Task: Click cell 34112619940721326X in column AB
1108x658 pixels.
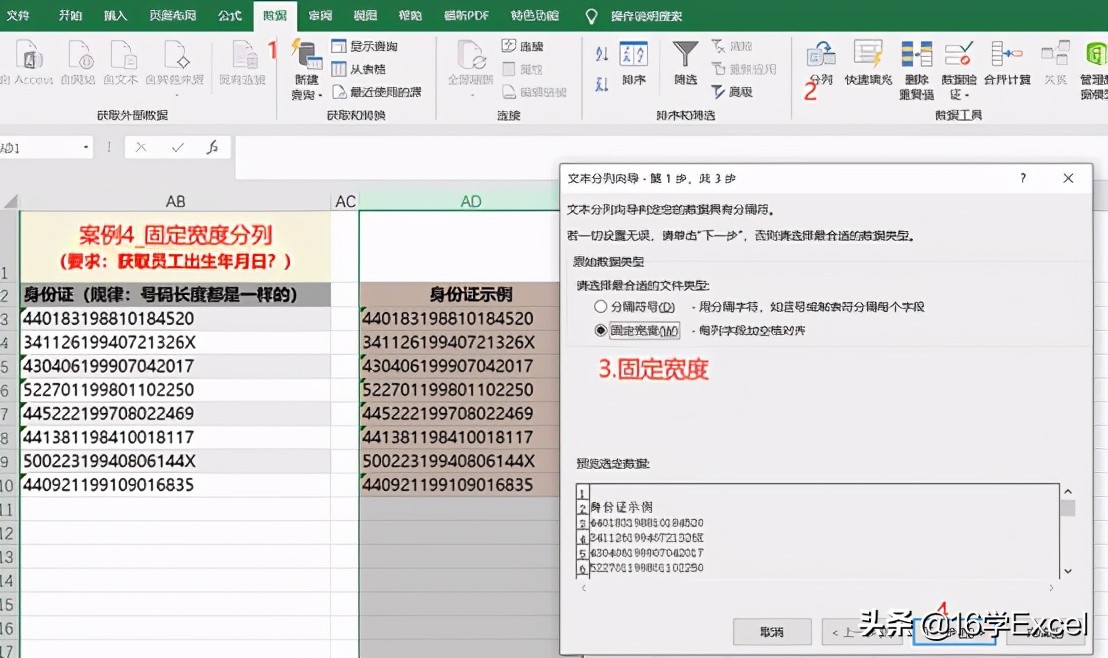Action: coord(175,342)
